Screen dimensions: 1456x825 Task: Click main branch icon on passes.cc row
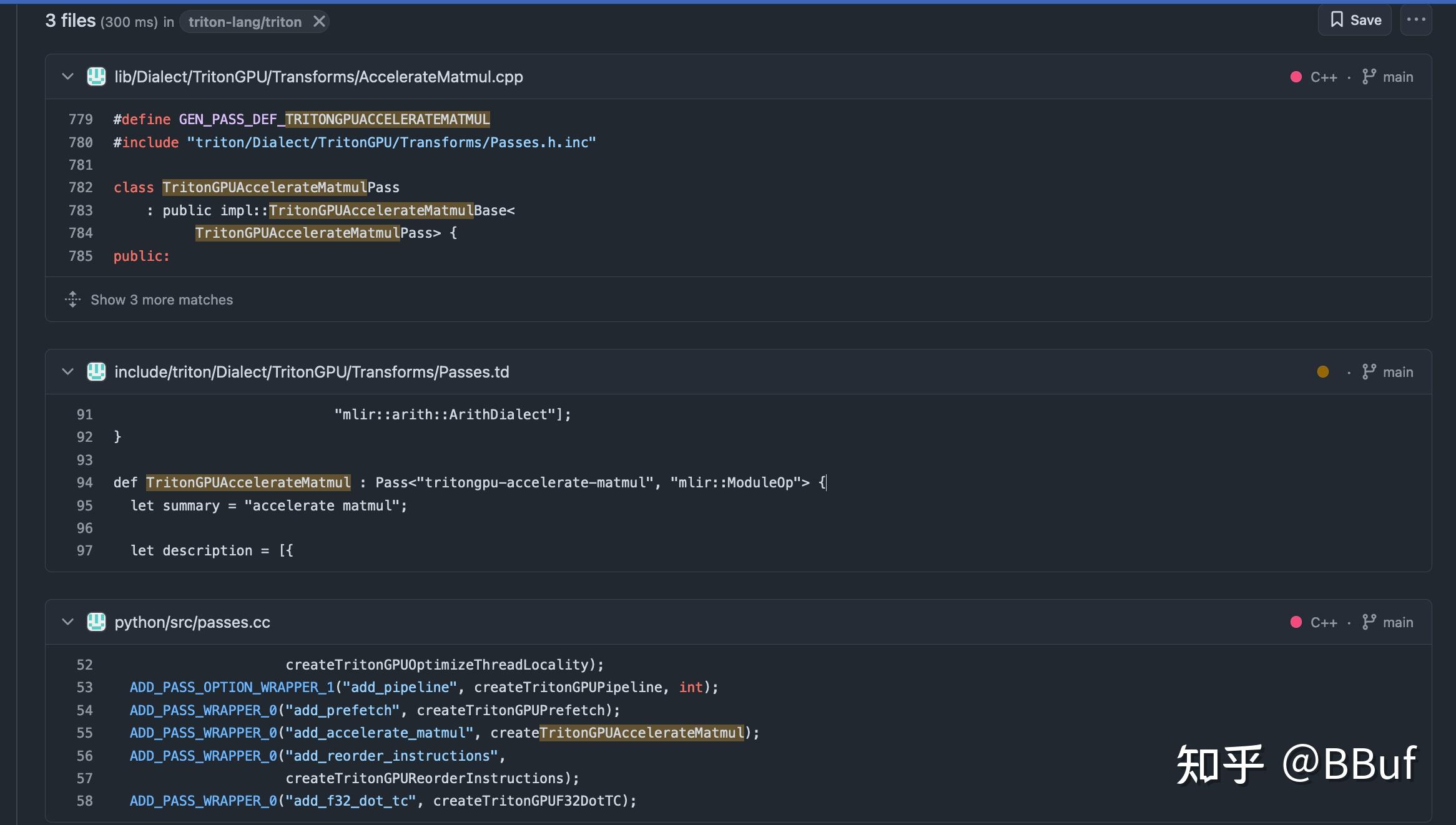pos(1369,622)
